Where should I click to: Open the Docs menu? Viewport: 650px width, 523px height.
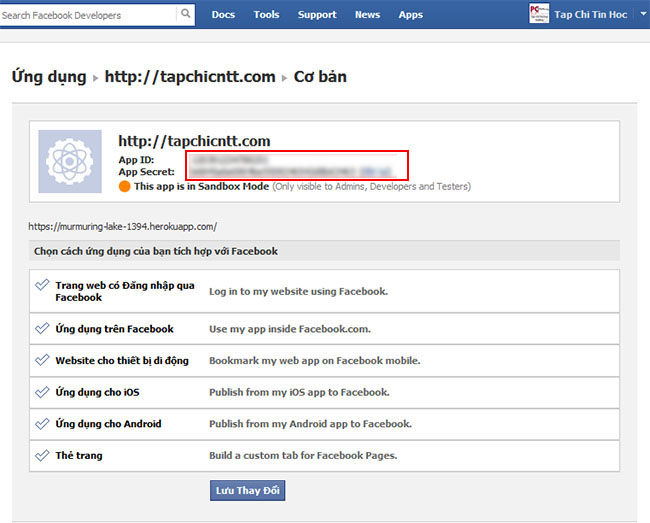click(223, 15)
